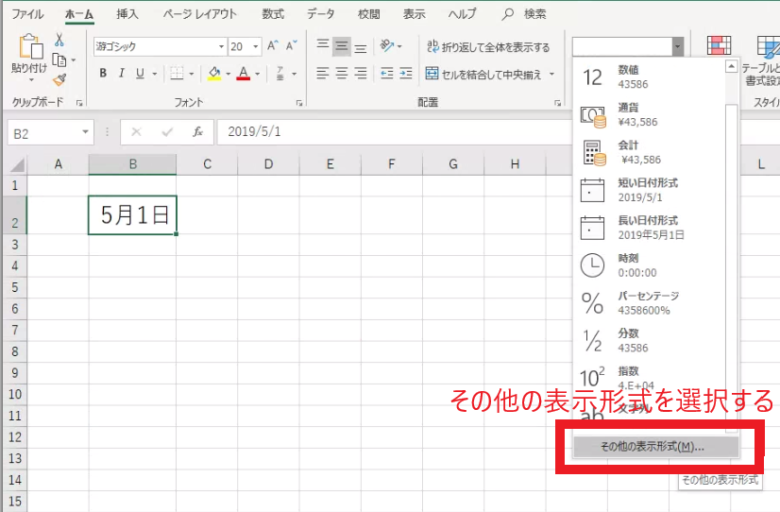This screenshot has height=512, width=780.
Task: Choose the 数値 number format
Action: 649,77
